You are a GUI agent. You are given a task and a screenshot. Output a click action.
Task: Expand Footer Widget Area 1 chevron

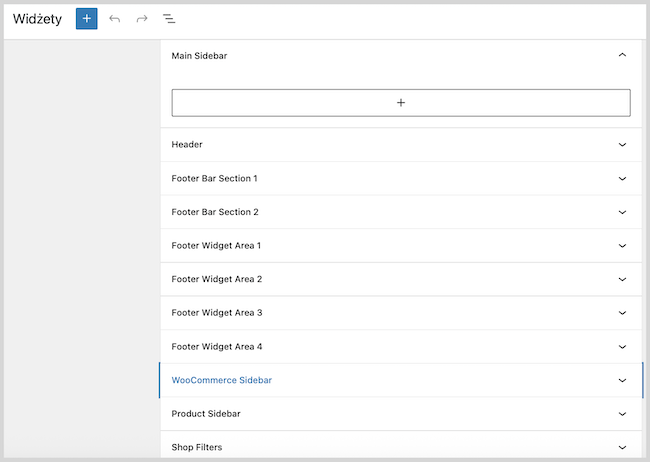[622, 246]
